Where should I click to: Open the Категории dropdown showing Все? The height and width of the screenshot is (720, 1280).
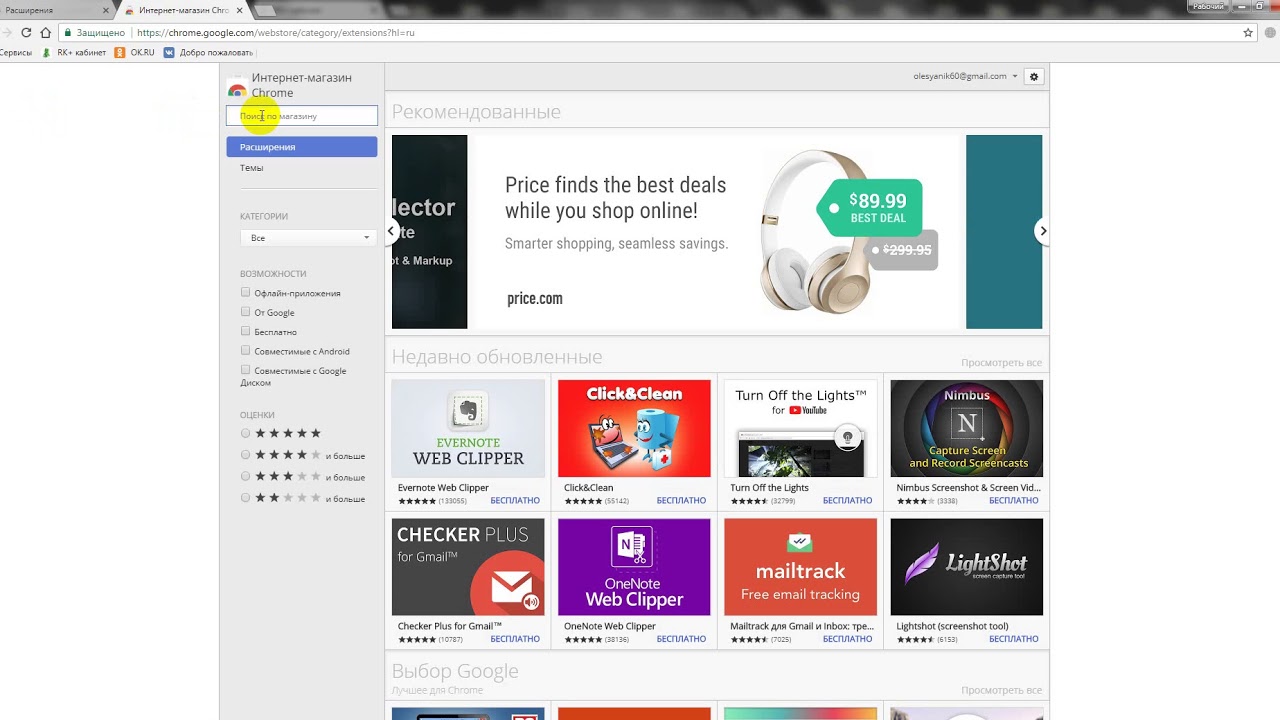(x=307, y=238)
